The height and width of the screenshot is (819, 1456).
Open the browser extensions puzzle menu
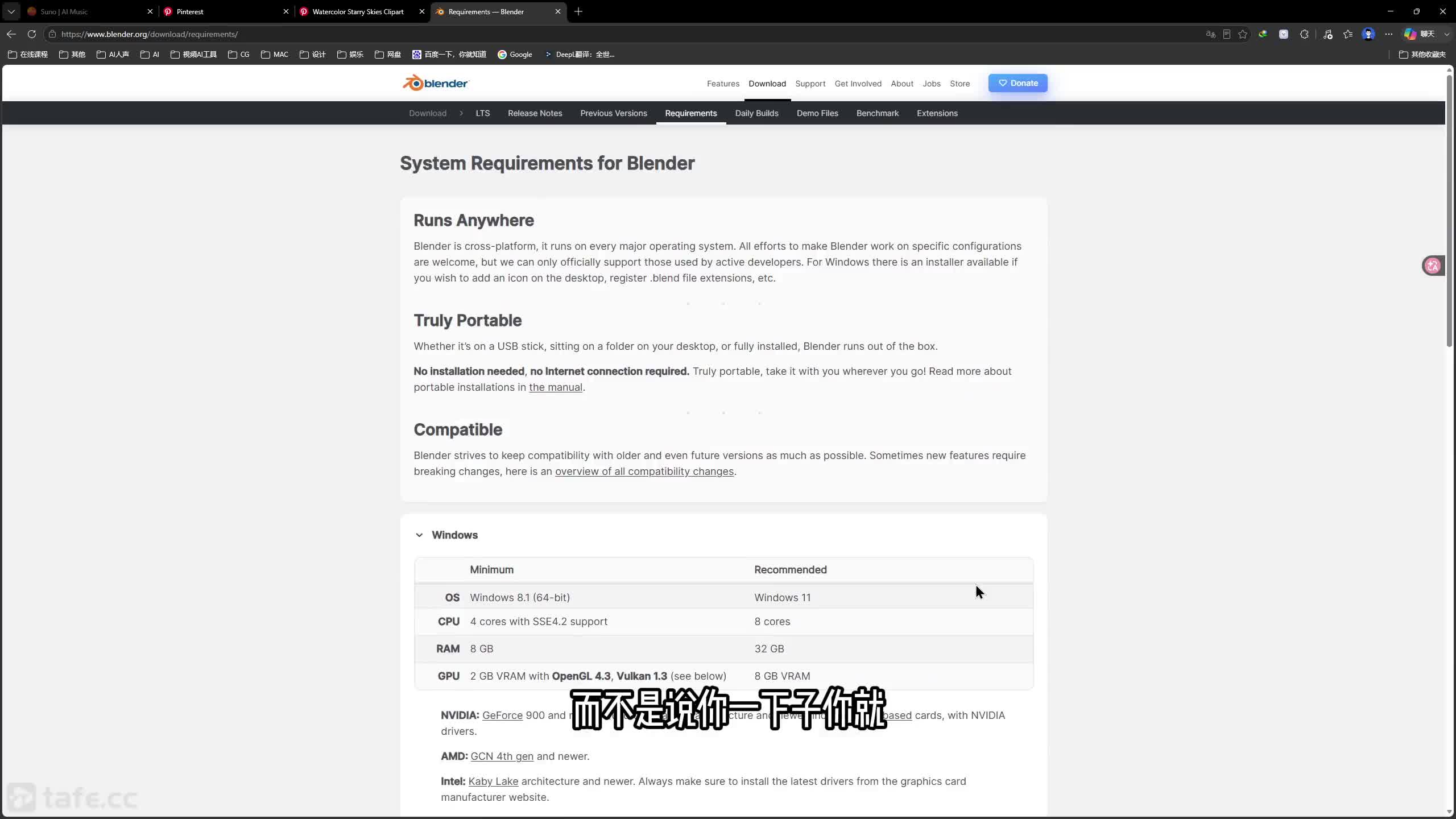click(1304, 34)
